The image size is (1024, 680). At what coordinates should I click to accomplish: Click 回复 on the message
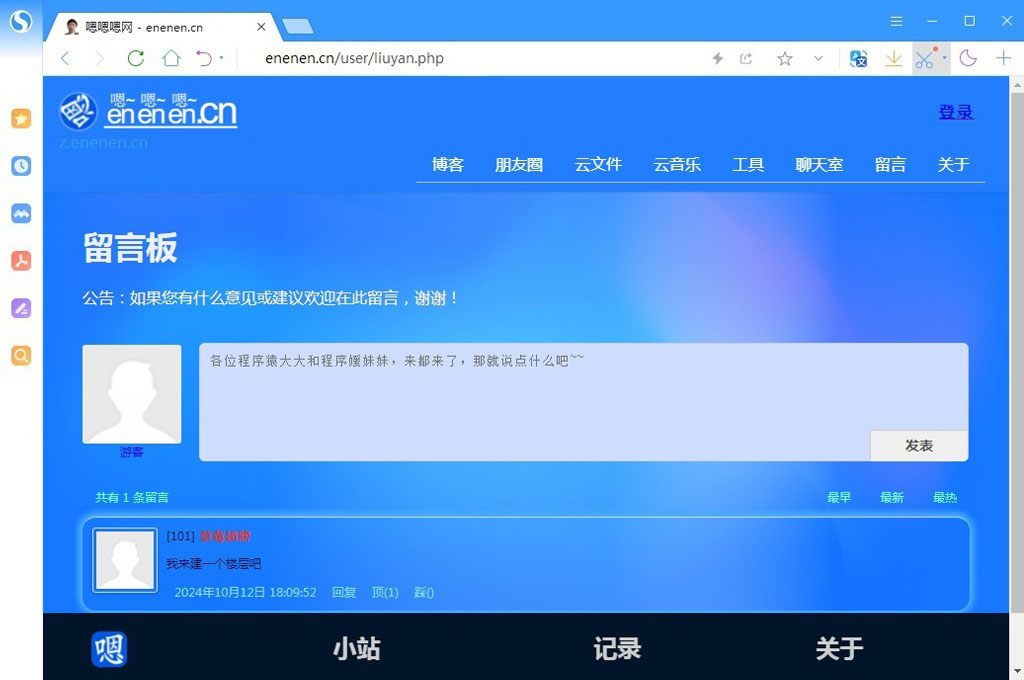[344, 592]
